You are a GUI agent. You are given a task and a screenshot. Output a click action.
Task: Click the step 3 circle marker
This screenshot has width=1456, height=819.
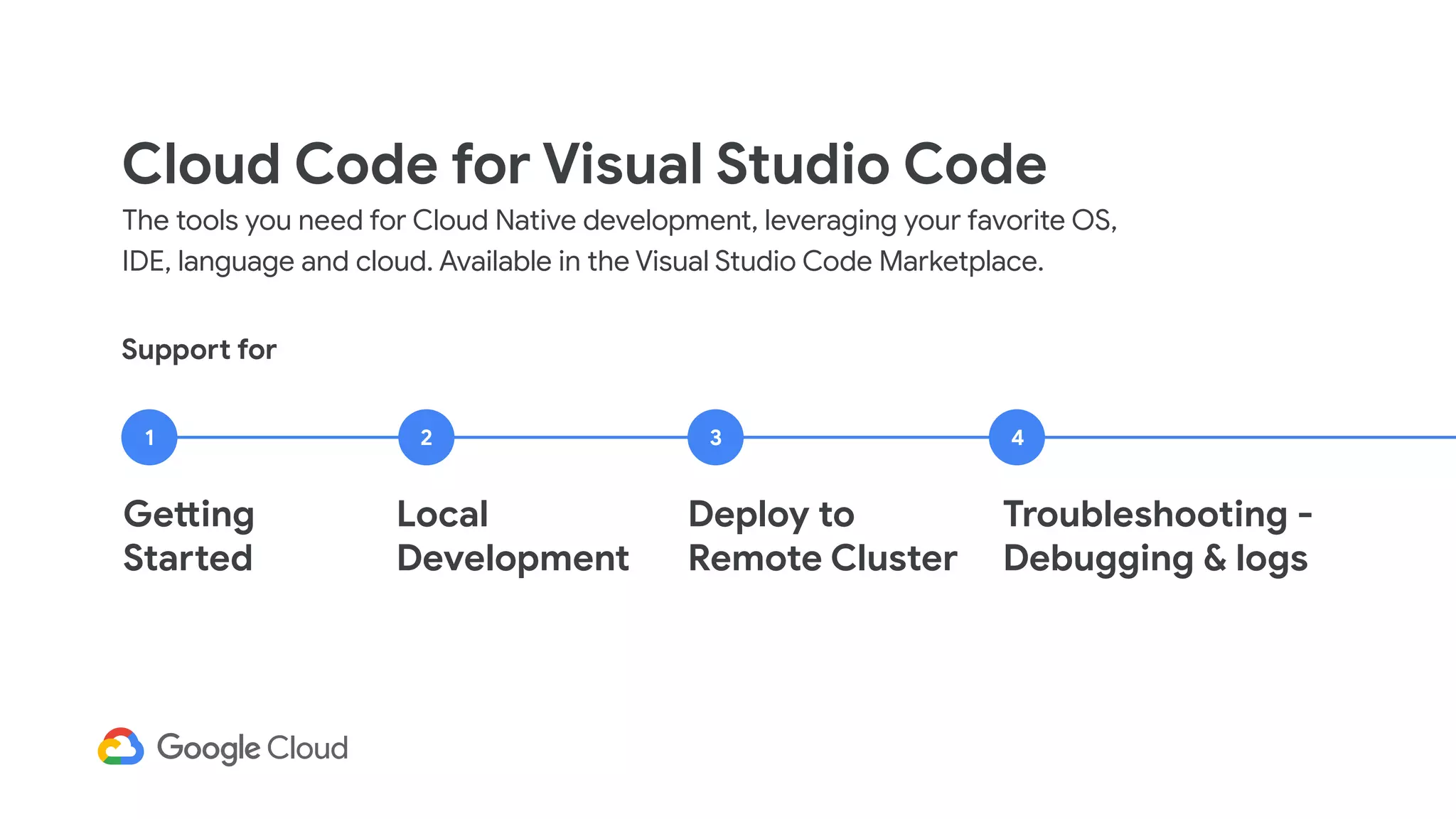click(715, 437)
